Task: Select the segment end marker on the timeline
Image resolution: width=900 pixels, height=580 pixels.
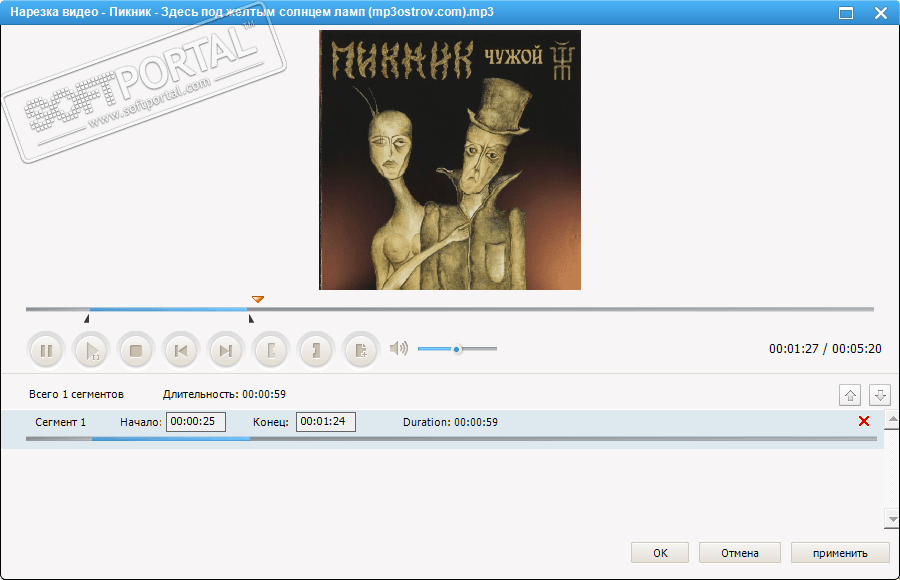Action: (x=251, y=318)
